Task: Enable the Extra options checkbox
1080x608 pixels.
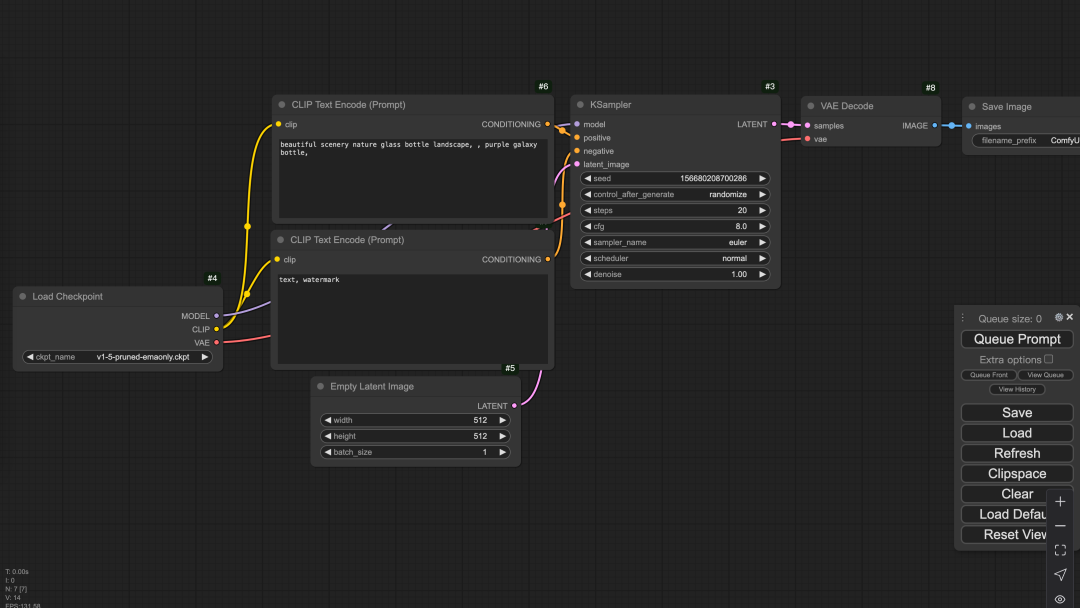Action: coord(1048,359)
